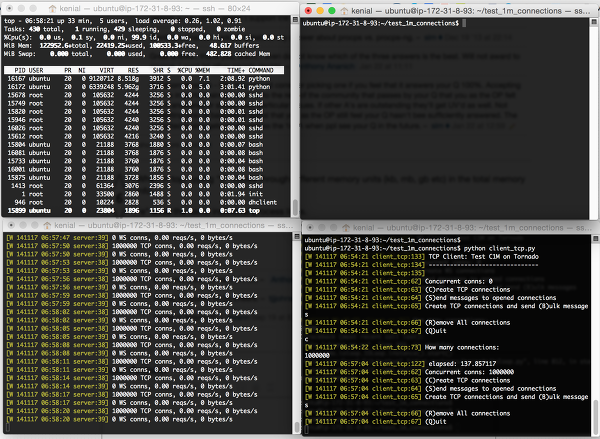
Task: Click the scrollbar thumb of the top window
Action: coord(295,208)
